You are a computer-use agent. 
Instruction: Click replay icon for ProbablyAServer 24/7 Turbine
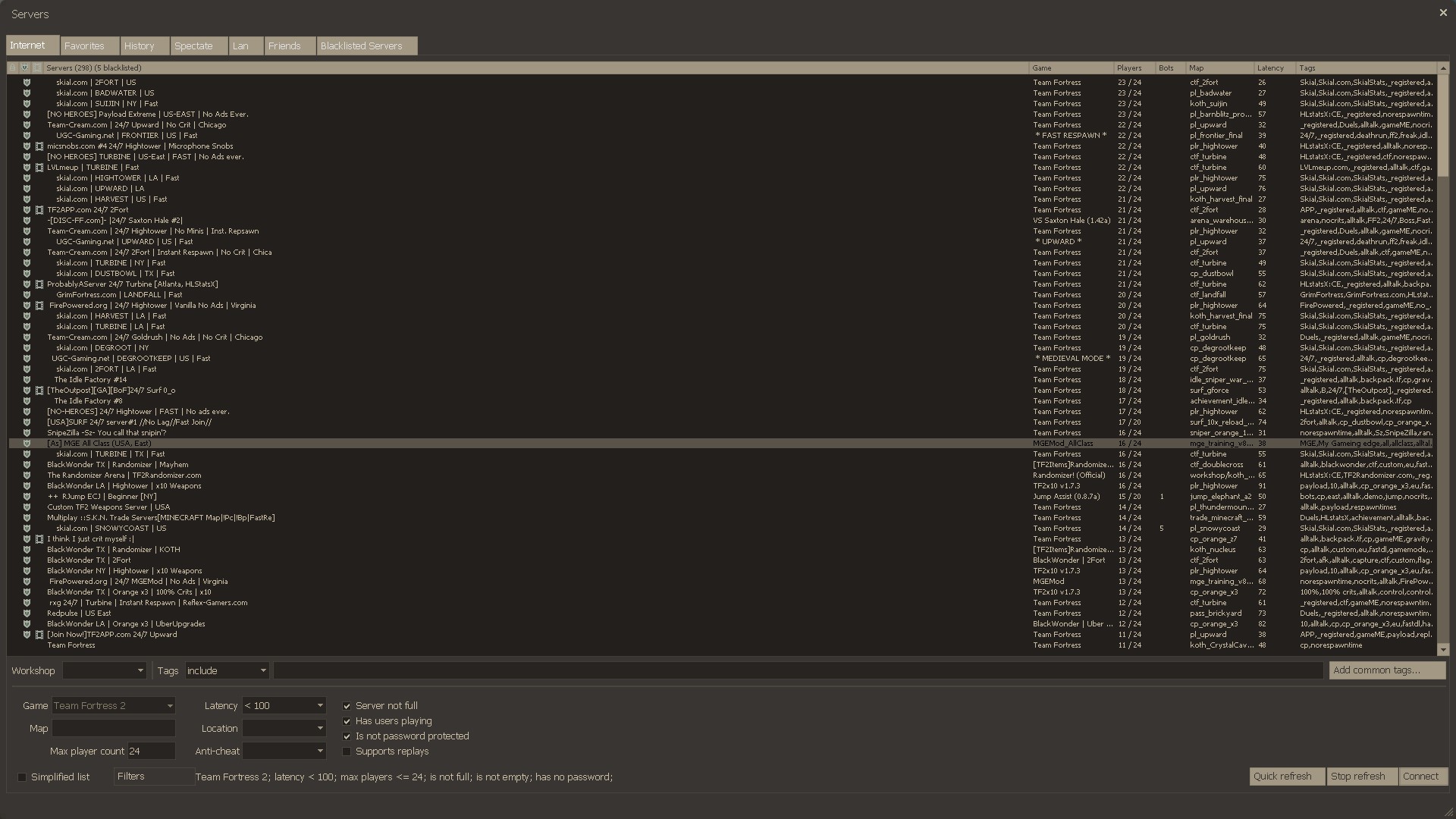[x=39, y=284]
